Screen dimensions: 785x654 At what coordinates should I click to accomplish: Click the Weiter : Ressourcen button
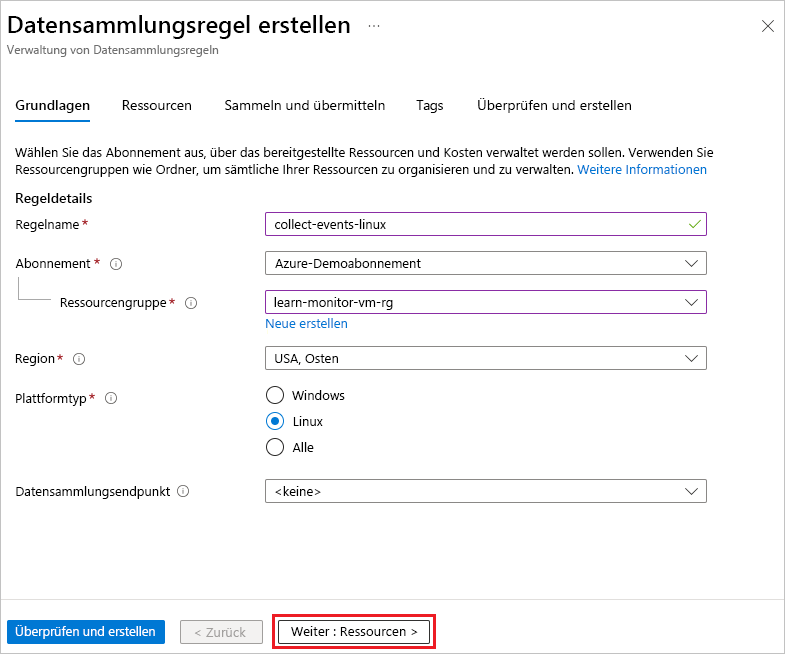click(354, 632)
